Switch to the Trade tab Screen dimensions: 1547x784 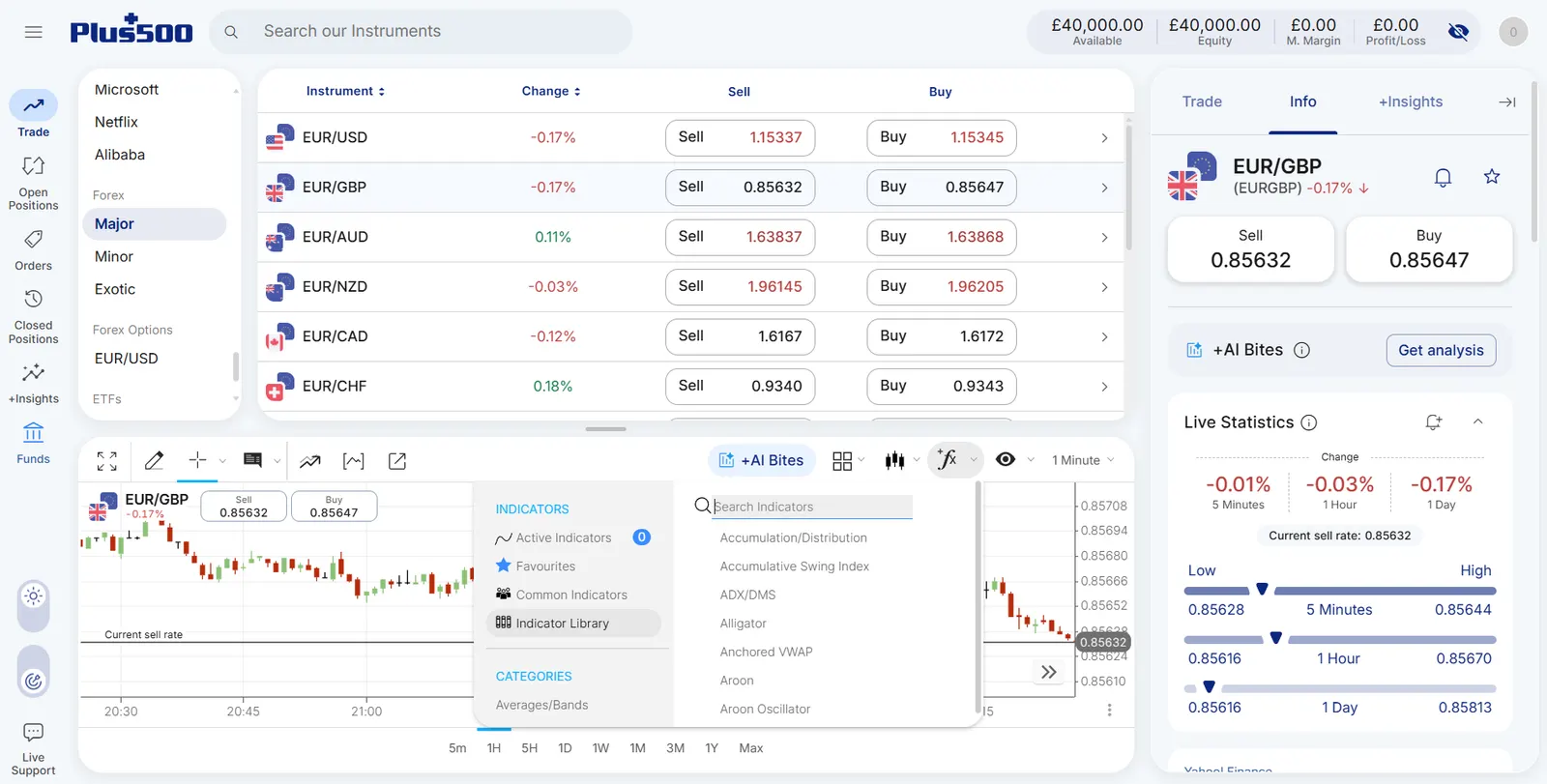click(1202, 102)
